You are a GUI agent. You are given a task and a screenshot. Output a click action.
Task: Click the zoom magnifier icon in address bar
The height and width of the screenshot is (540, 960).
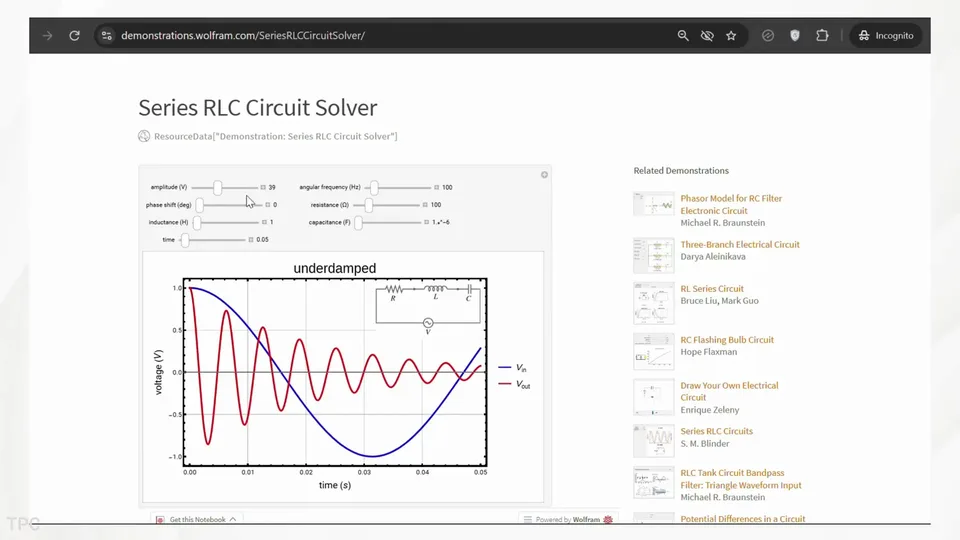(683, 36)
